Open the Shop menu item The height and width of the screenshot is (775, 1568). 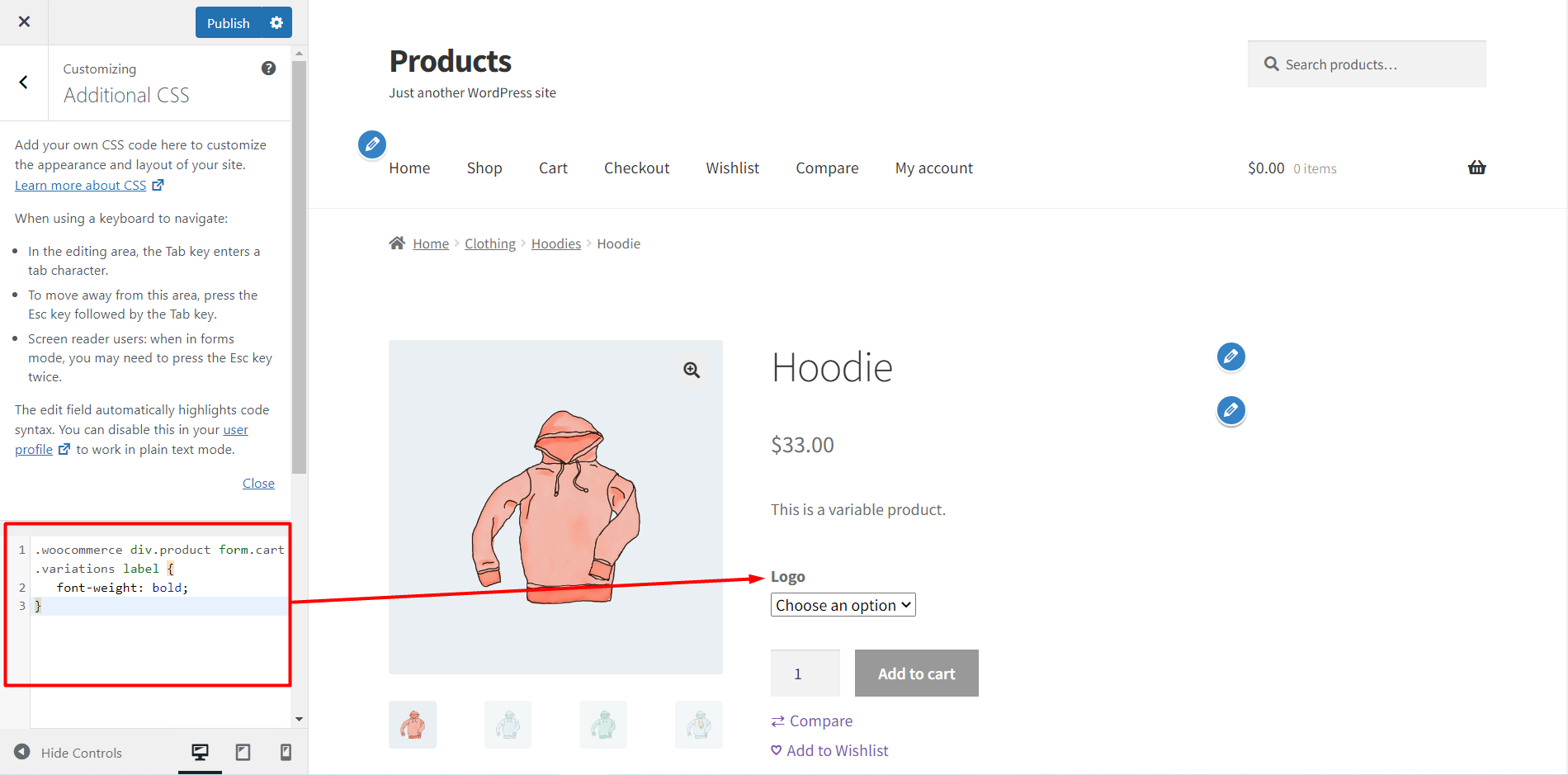(484, 168)
